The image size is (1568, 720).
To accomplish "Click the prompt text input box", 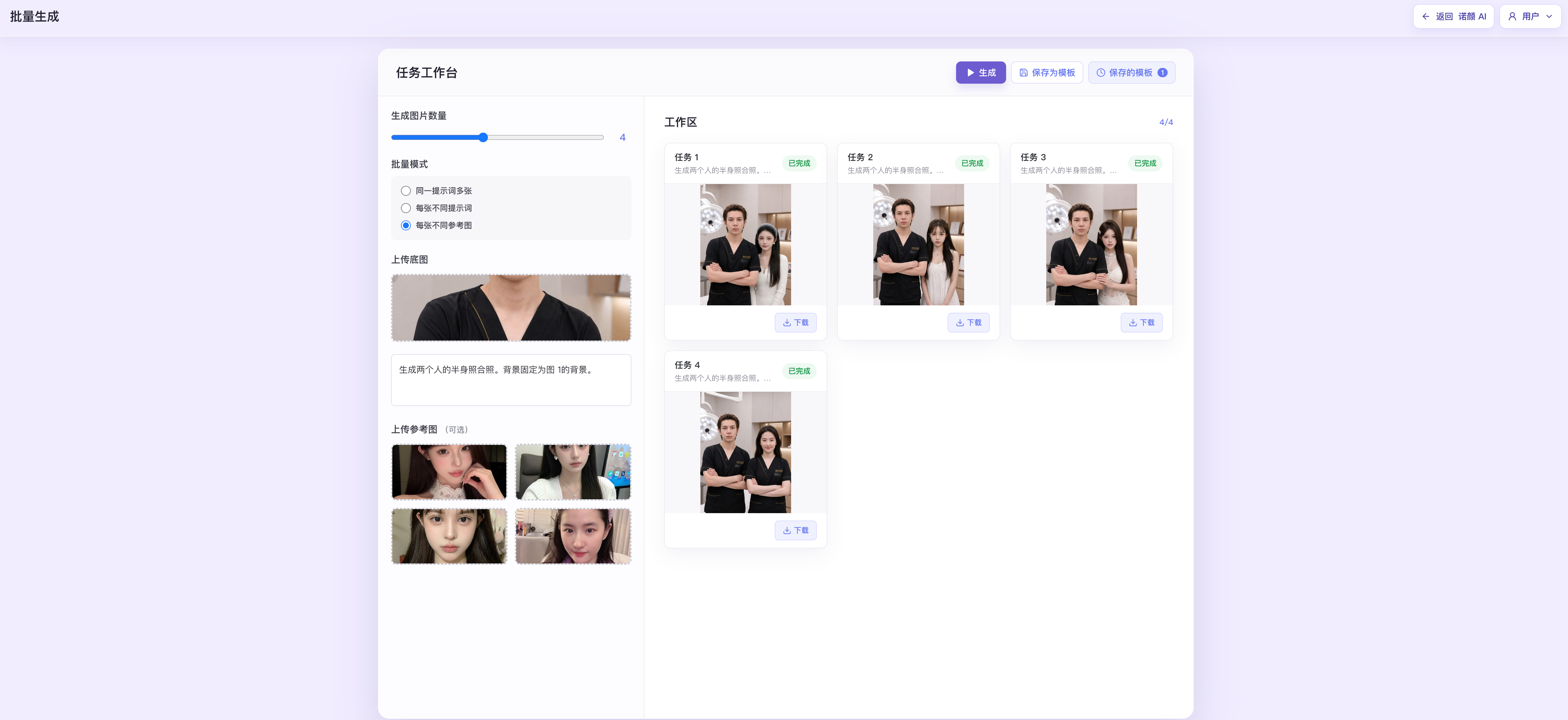I will 511,380.
